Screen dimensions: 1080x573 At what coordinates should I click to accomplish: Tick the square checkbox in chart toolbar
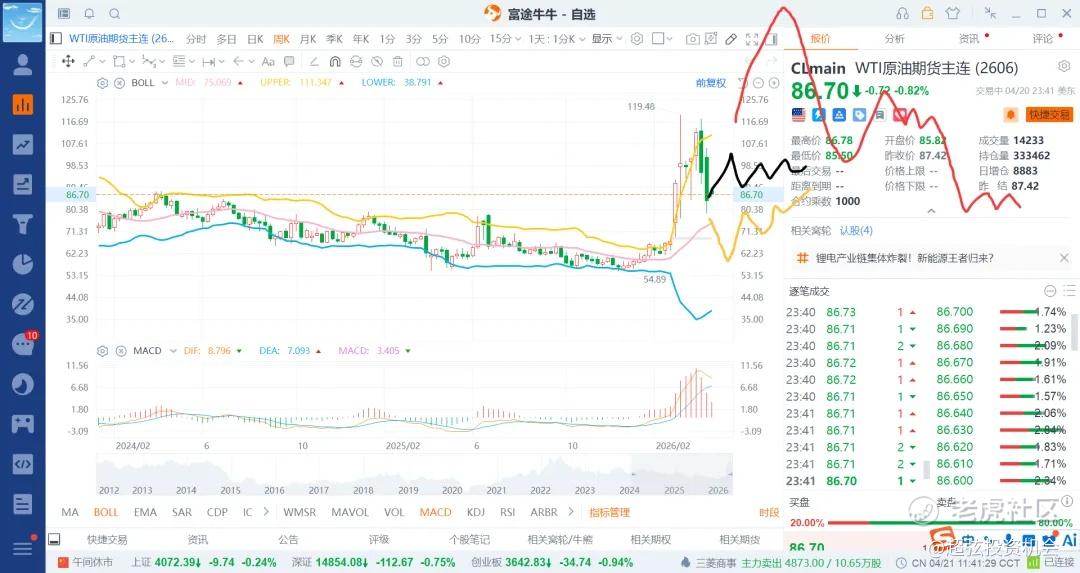click(658, 39)
